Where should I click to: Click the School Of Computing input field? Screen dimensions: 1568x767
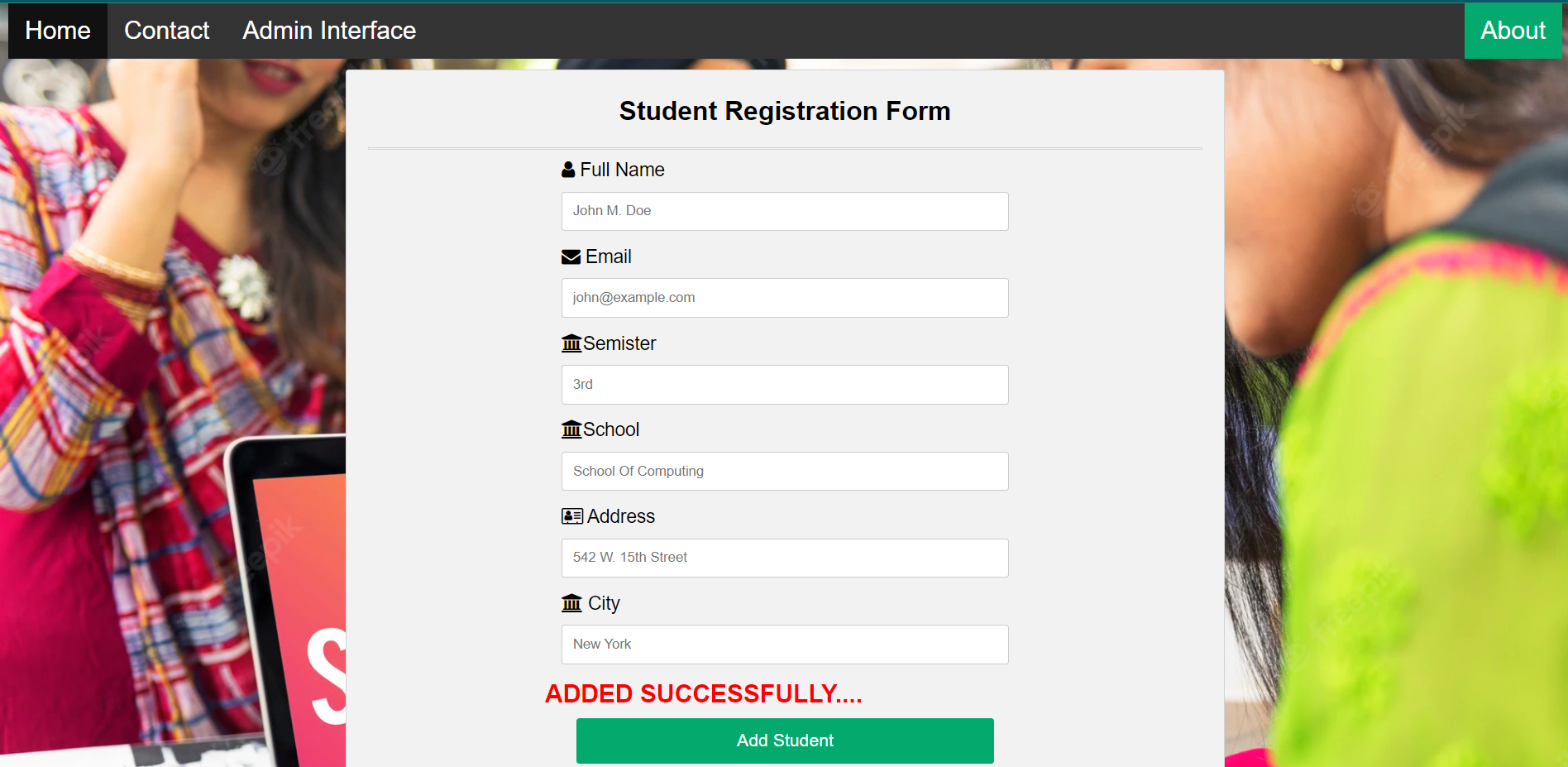pos(784,471)
